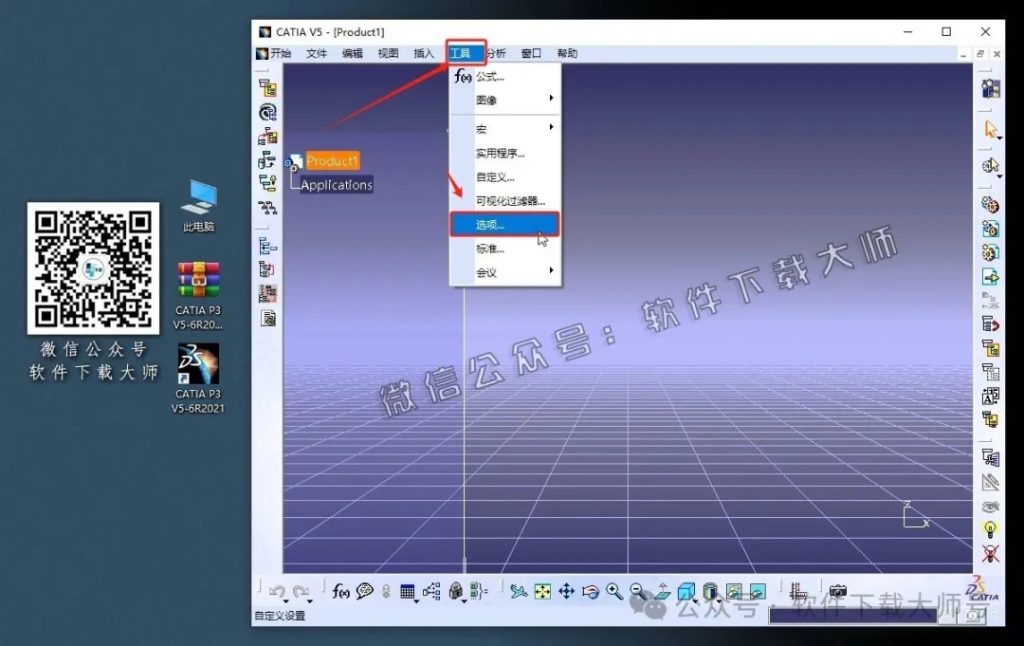Screen dimensions: 1024x646
Task: Open the 文件 (File) menu
Action: (x=316, y=52)
